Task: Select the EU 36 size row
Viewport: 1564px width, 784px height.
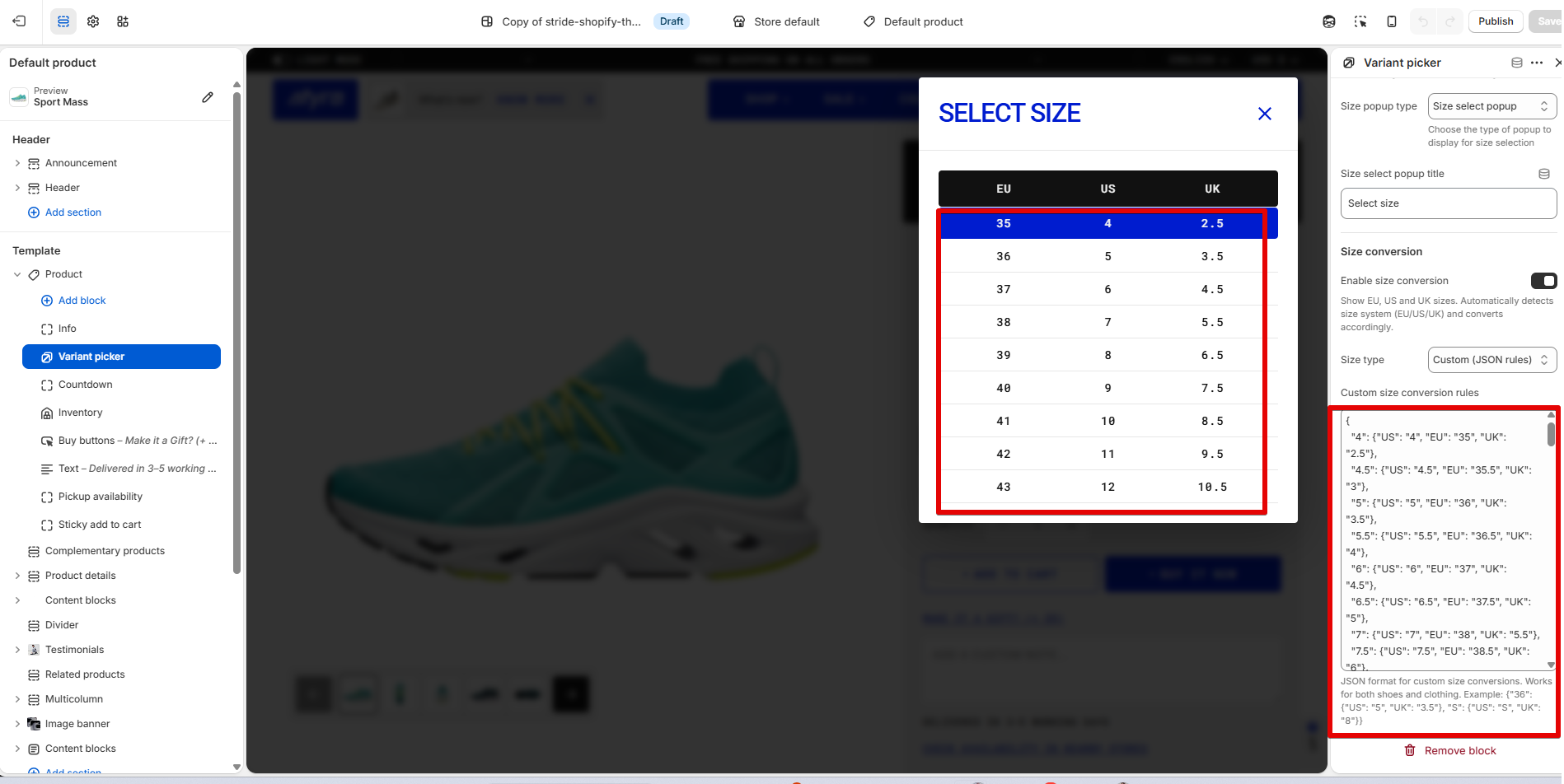Action: click(x=1108, y=256)
